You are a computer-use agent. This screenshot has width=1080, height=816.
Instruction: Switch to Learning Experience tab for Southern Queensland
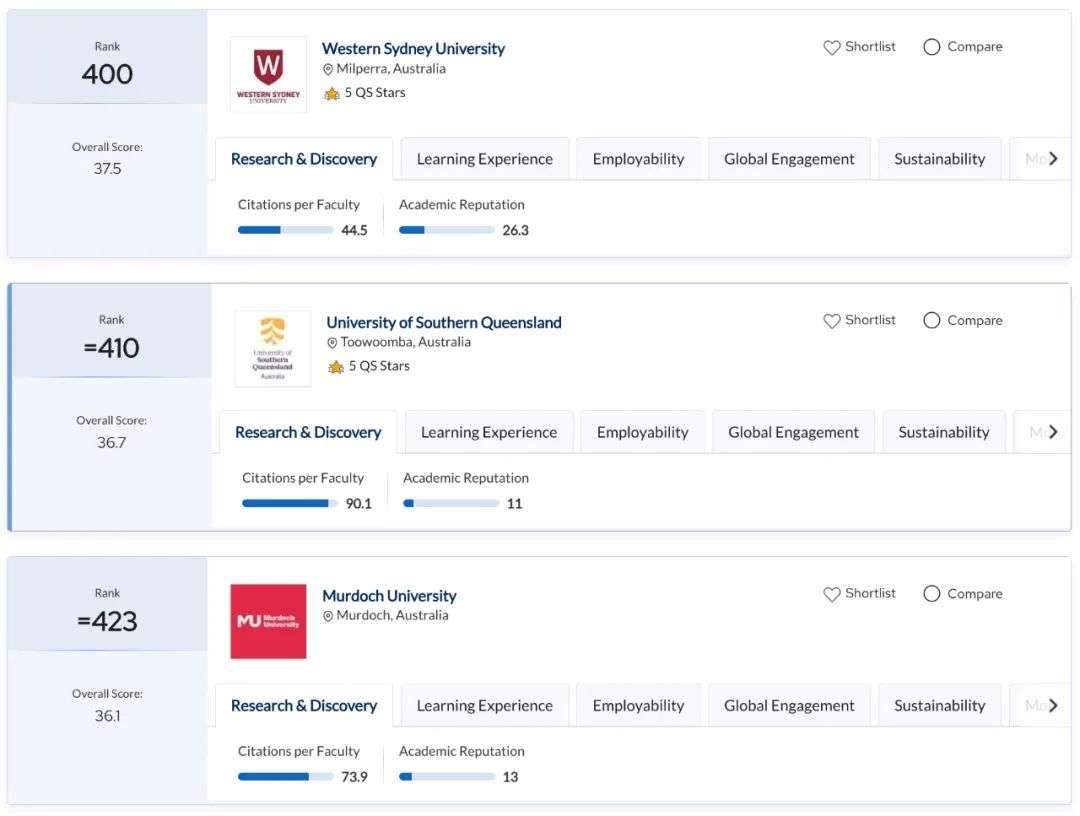pyautogui.click(x=489, y=432)
